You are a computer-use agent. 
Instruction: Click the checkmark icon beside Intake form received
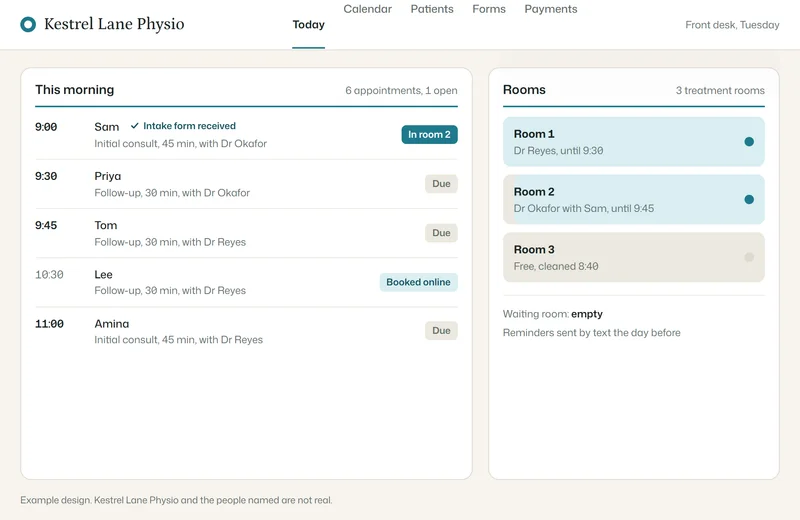(x=135, y=126)
